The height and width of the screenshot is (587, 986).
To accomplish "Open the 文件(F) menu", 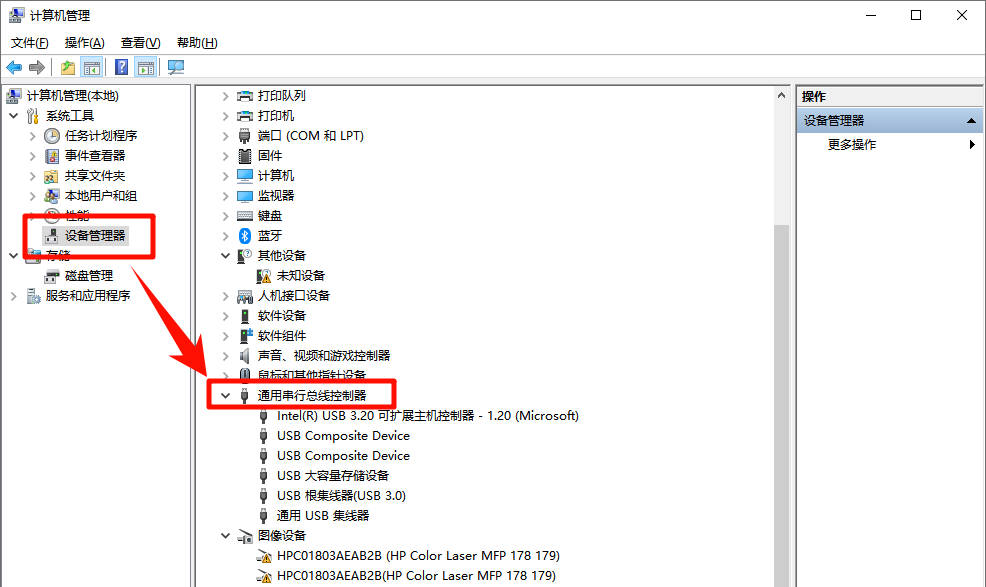I will pyautogui.click(x=30, y=43).
